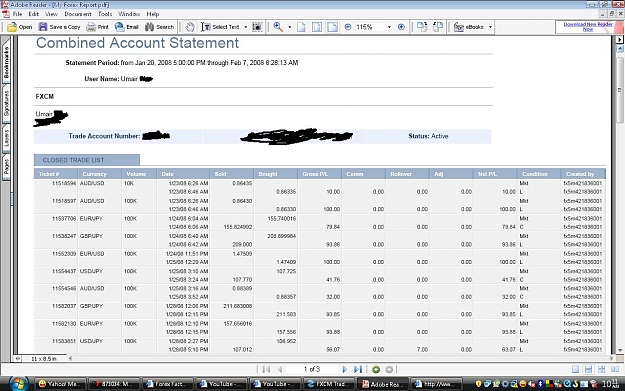Expand the Select Text tool dropdown arrow
625x391 pixels.
[246, 27]
